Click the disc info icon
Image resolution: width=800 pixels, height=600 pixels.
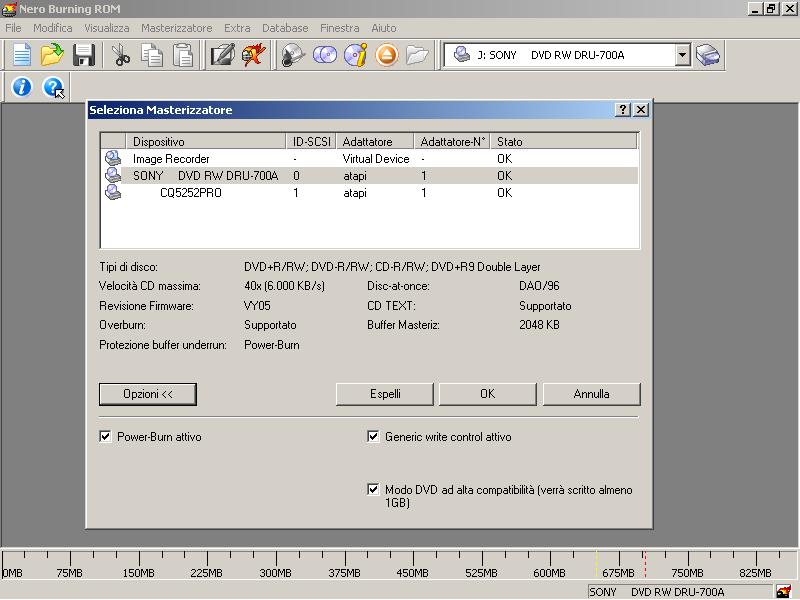356,55
